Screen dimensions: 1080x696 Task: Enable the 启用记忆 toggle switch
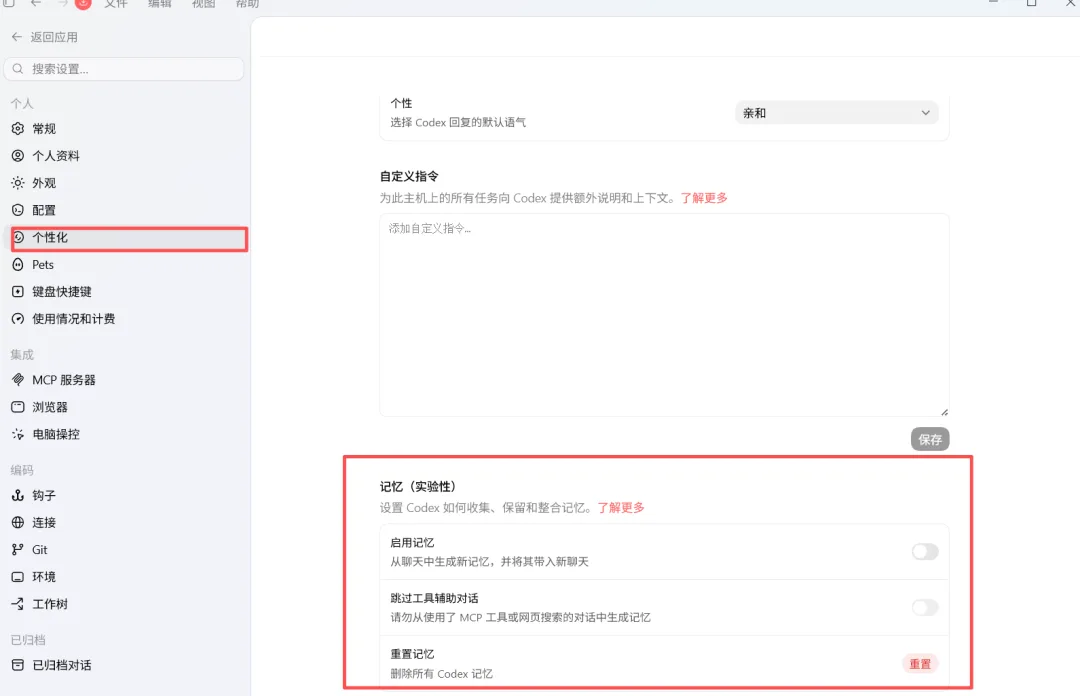point(924,551)
